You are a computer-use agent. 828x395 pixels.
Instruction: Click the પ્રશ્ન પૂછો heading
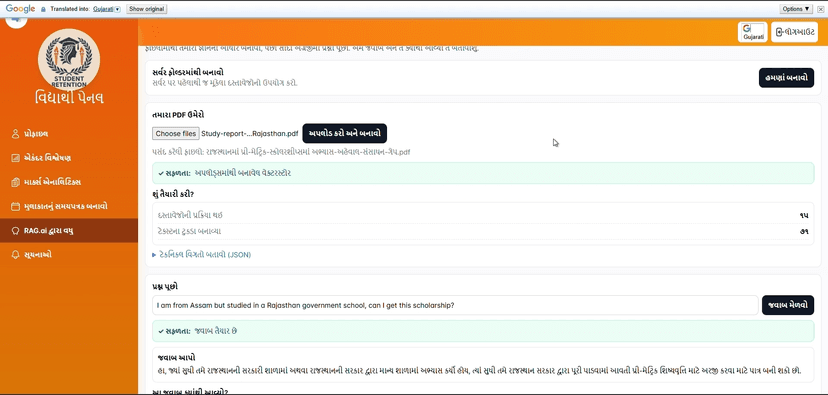(165, 286)
